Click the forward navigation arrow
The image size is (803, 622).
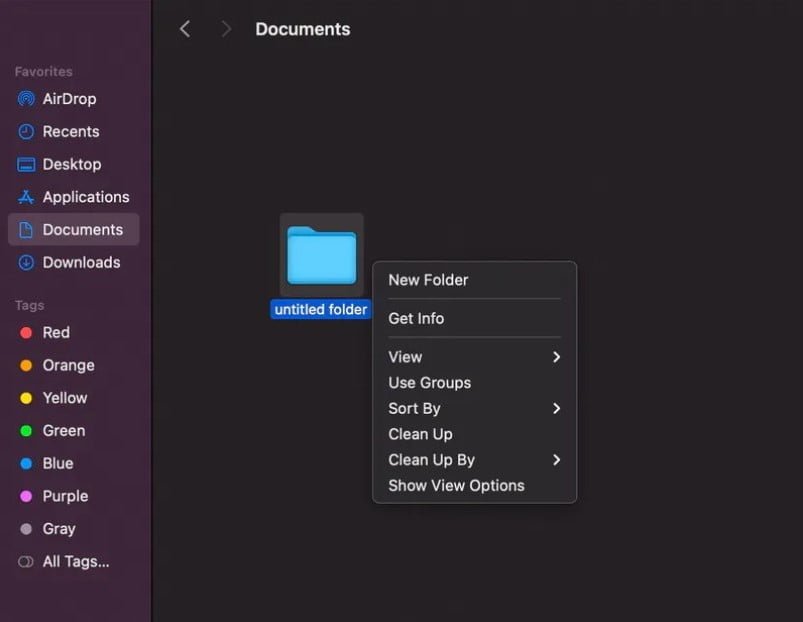coord(226,29)
